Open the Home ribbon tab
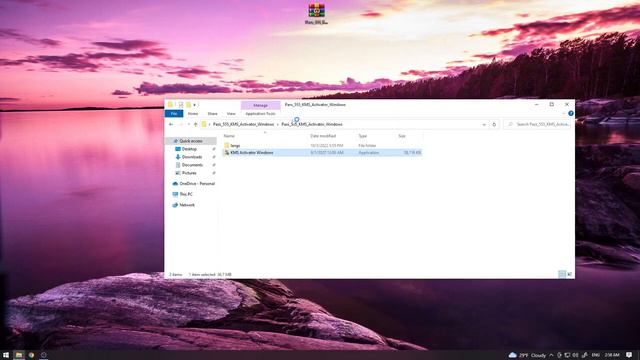 (x=193, y=113)
